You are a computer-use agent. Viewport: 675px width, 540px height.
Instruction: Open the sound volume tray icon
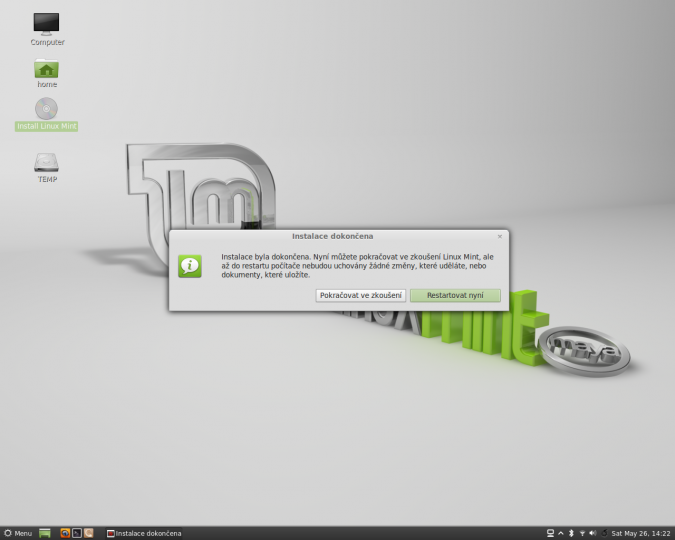(x=593, y=533)
